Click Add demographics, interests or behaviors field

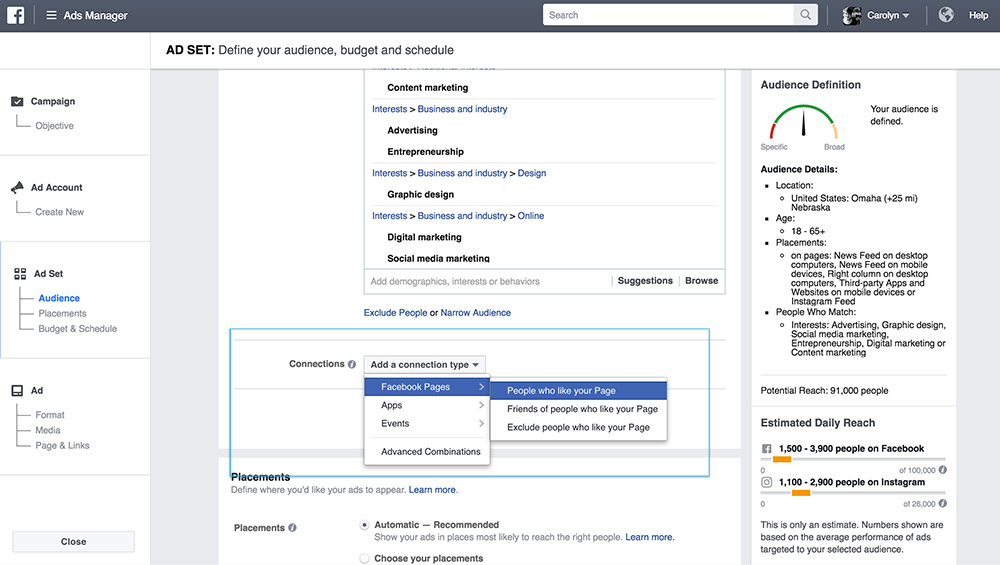(x=488, y=281)
